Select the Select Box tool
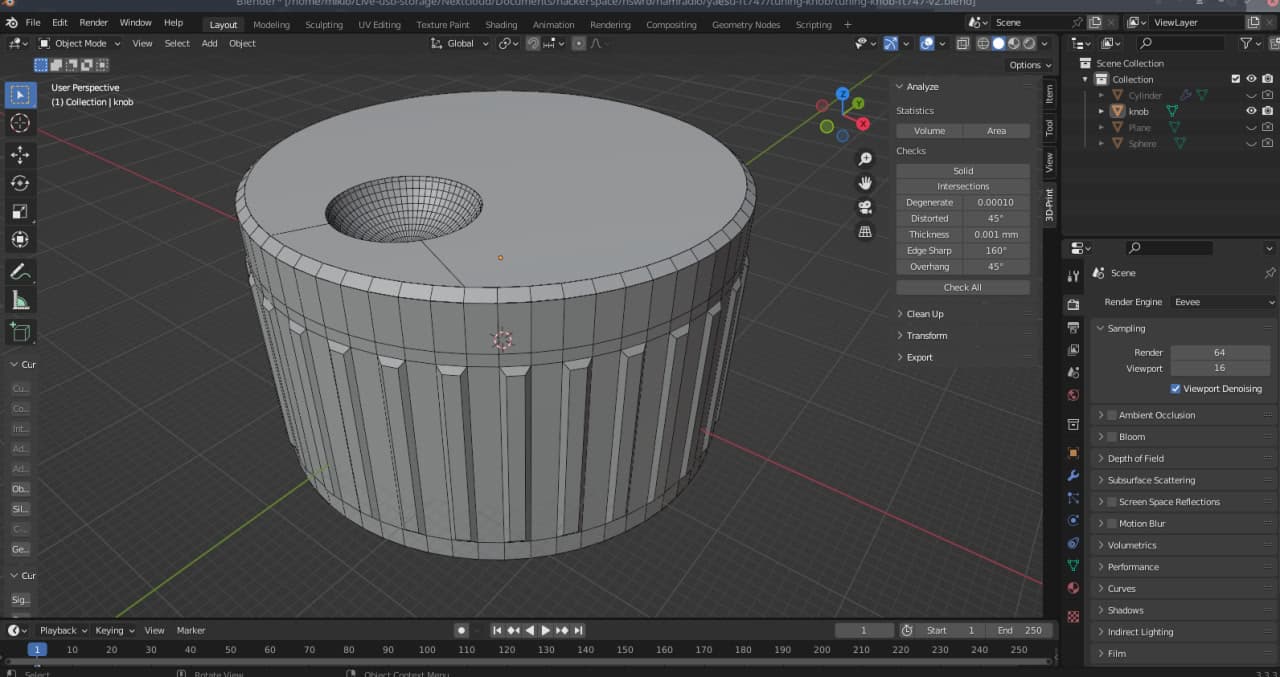Viewport: 1280px width, 677px height. pyautogui.click(x=20, y=95)
